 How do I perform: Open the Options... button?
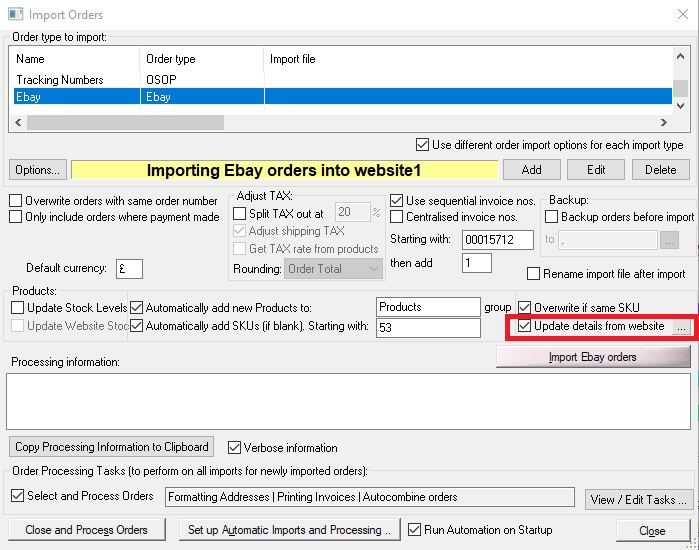pos(37,170)
